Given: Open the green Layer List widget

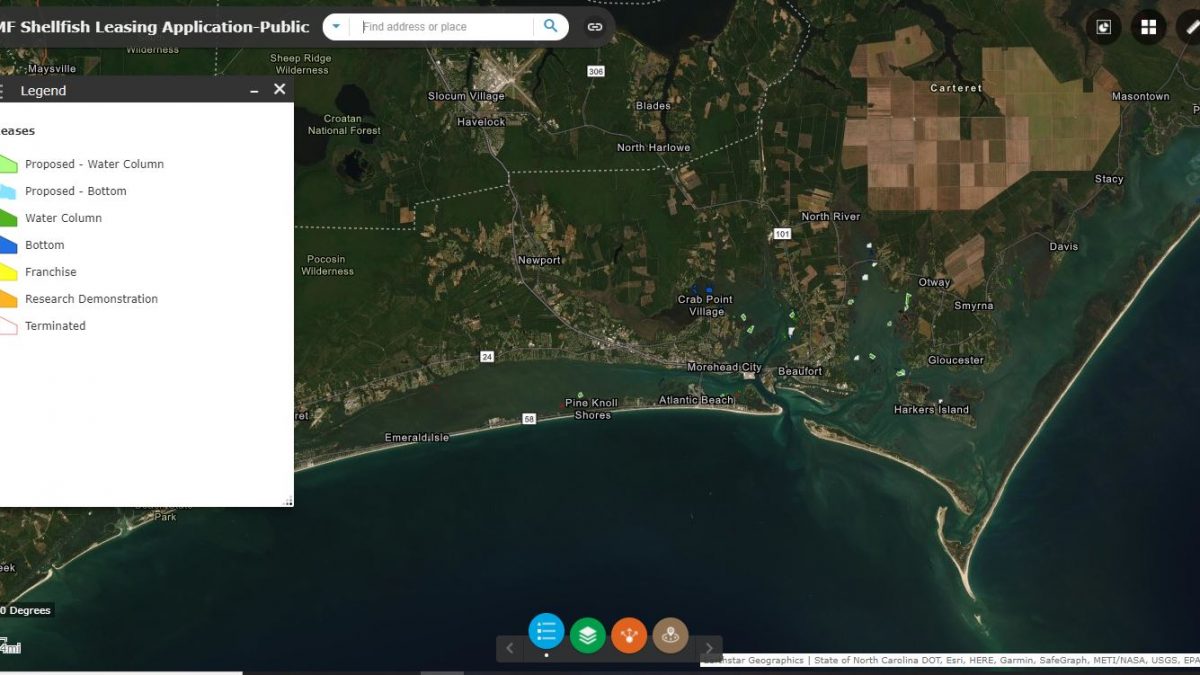Looking at the screenshot, I should [588, 634].
